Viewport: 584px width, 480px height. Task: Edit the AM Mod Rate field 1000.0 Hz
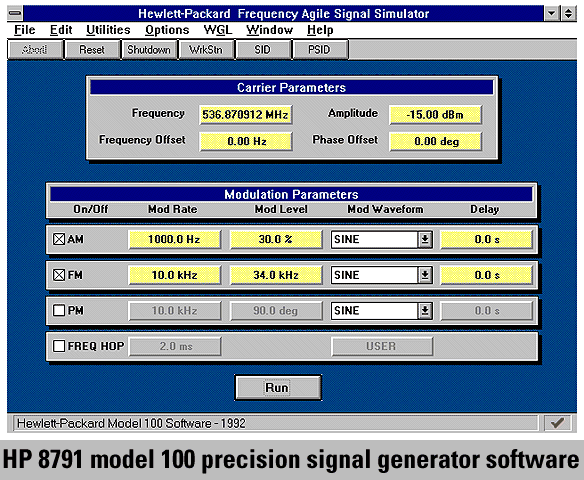pos(175,239)
